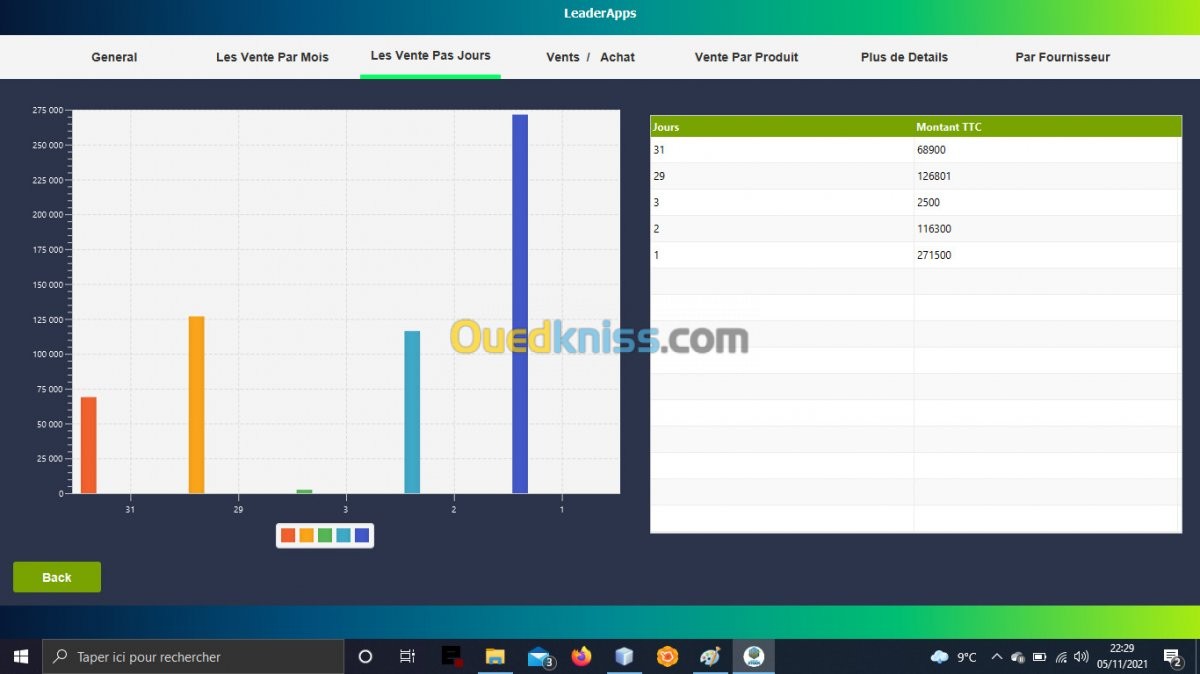Click the OneDrive cloud tray icon
The width and height of the screenshot is (1200, 674).
1018,657
